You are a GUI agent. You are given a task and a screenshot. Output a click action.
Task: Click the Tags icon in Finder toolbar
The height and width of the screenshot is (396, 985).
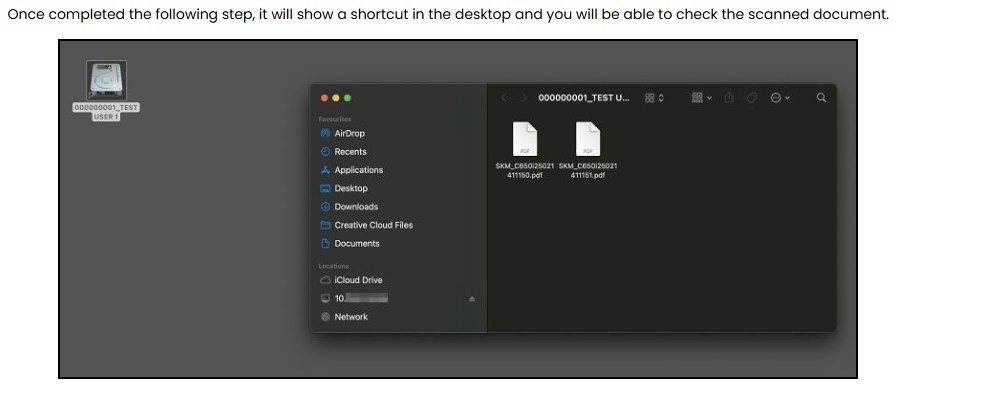(751, 97)
